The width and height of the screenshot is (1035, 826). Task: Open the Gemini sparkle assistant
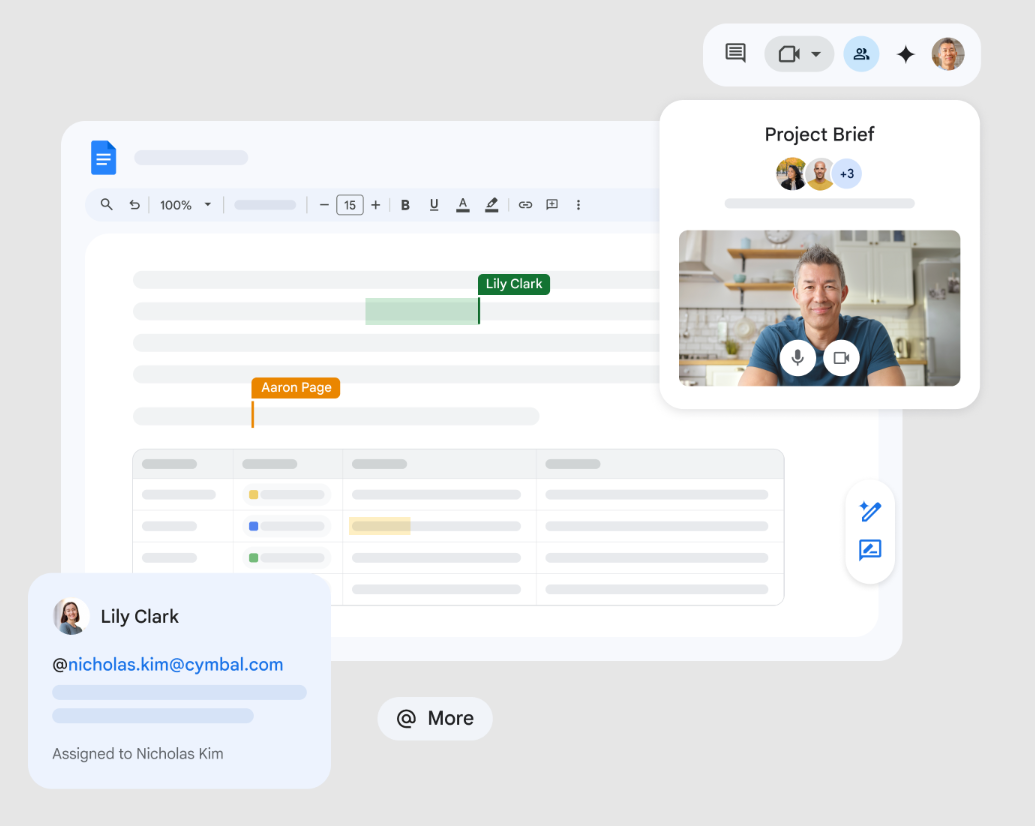[x=906, y=54]
